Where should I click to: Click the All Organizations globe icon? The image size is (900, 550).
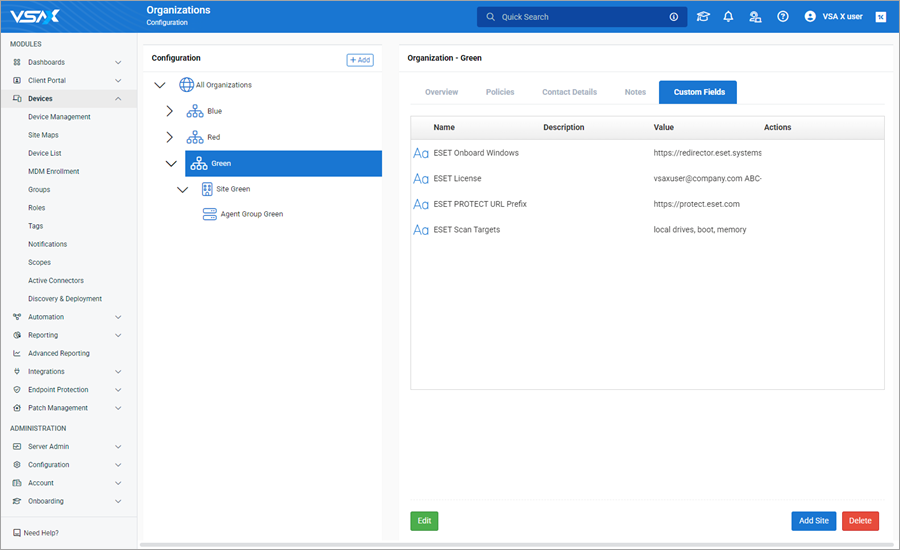tap(186, 85)
